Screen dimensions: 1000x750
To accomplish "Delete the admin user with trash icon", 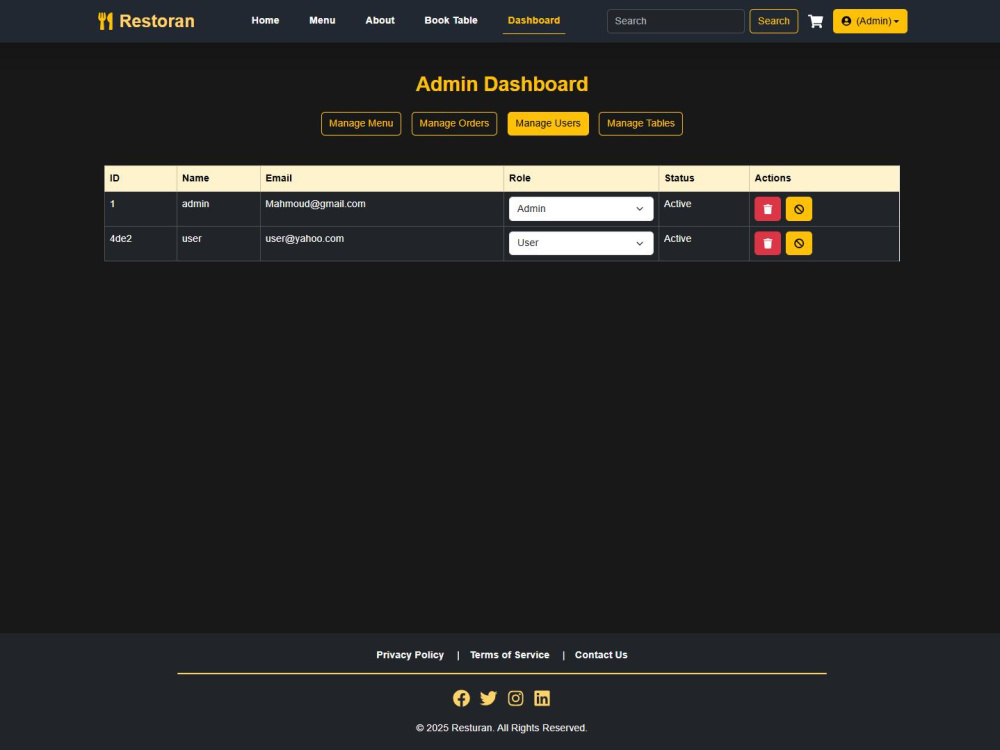I will point(767,209).
